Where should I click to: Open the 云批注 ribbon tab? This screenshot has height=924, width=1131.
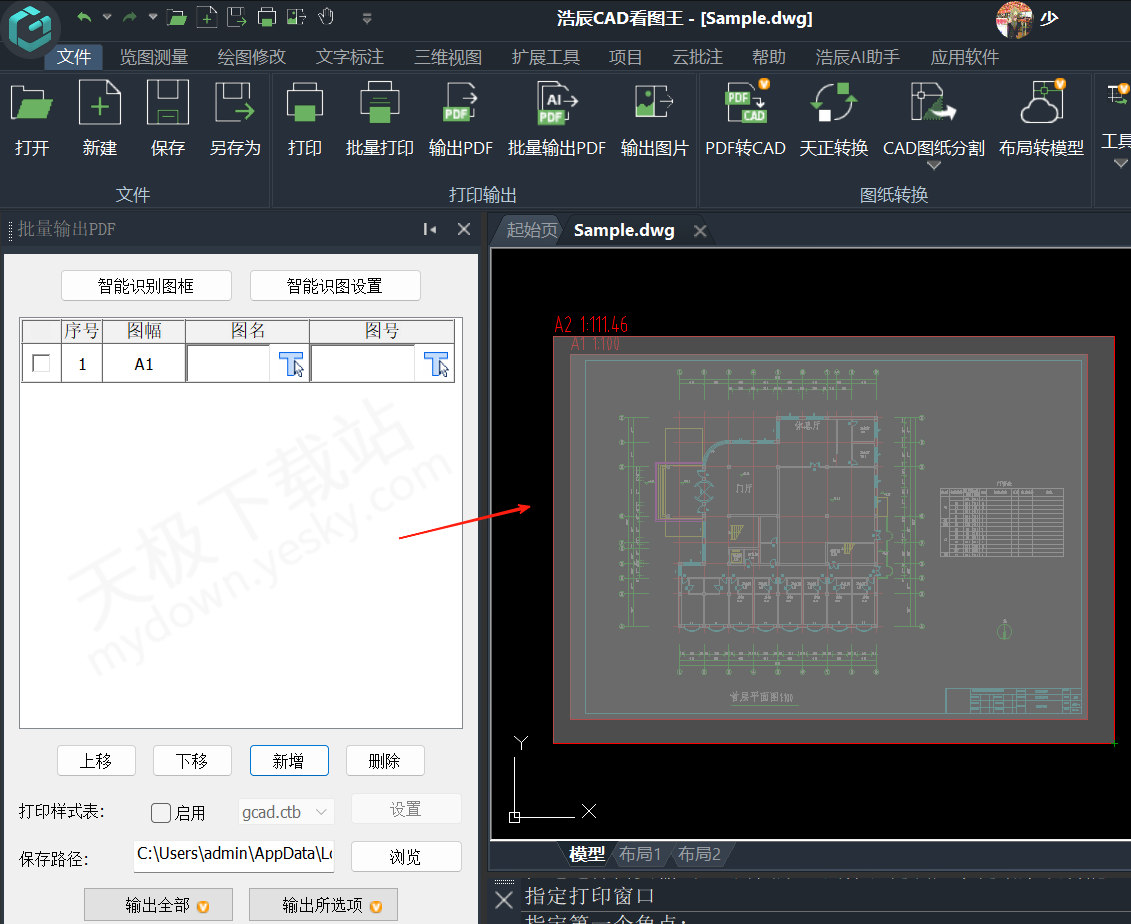tap(697, 57)
